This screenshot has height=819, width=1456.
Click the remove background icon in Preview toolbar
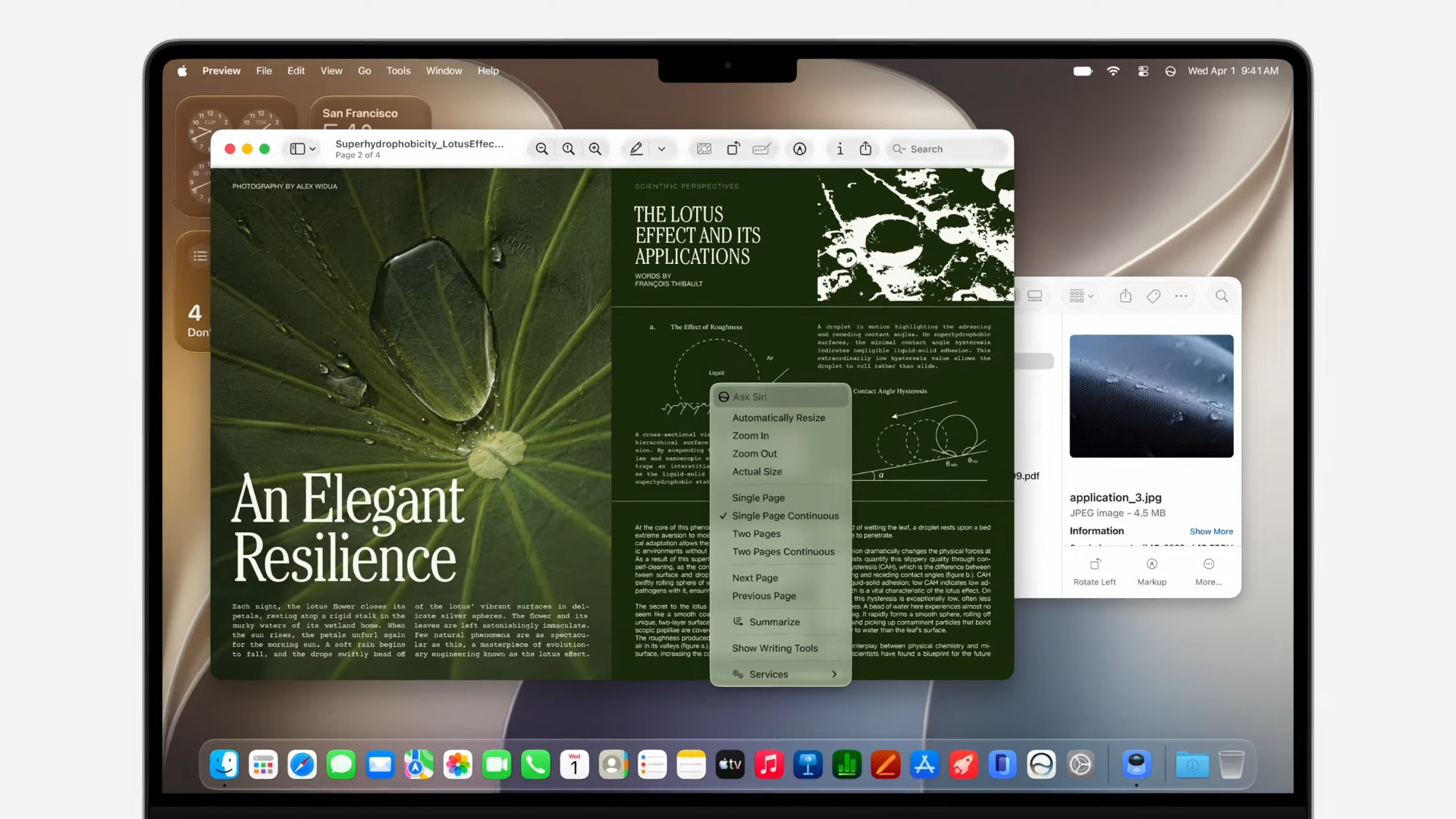704,149
